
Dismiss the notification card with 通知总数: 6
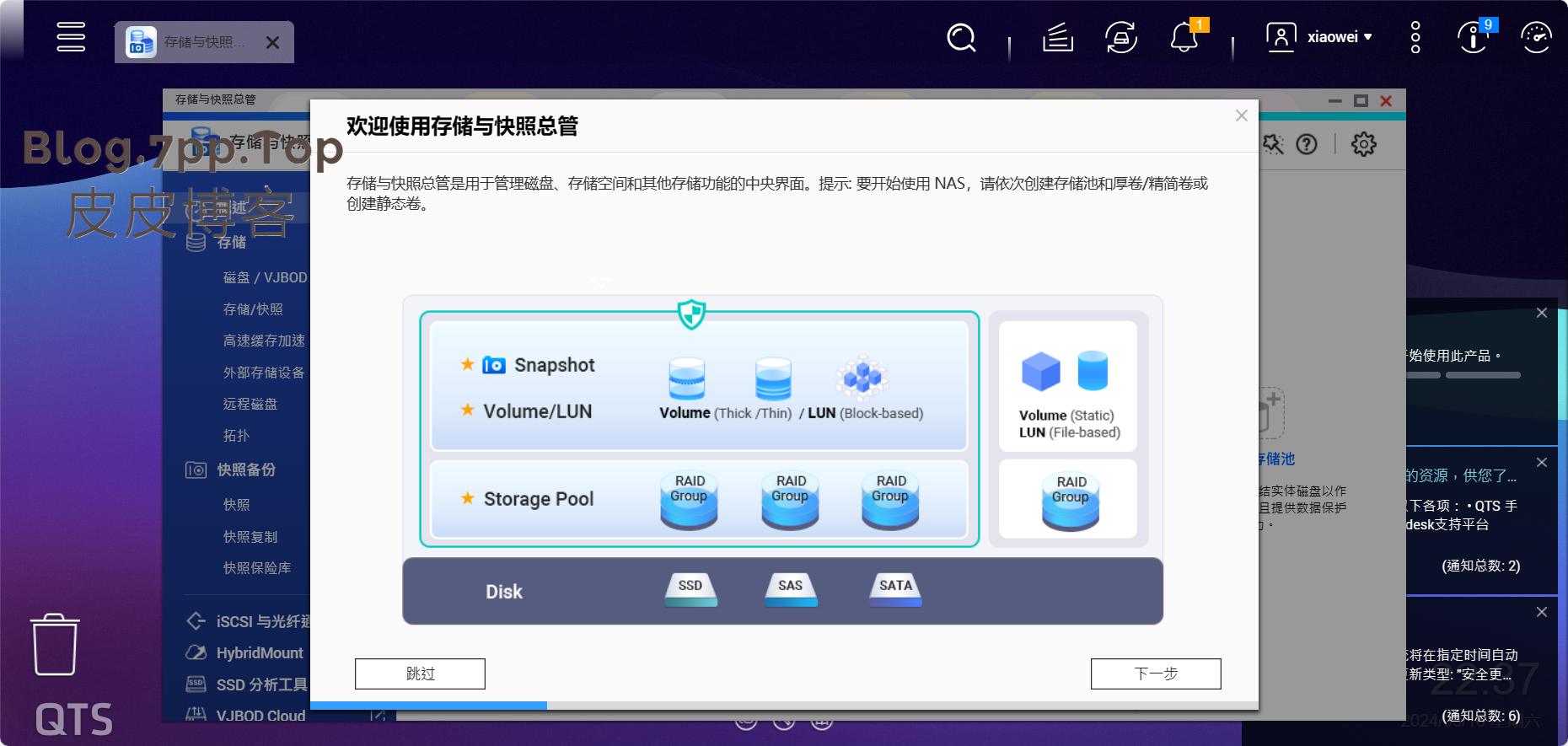[x=1542, y=612]
